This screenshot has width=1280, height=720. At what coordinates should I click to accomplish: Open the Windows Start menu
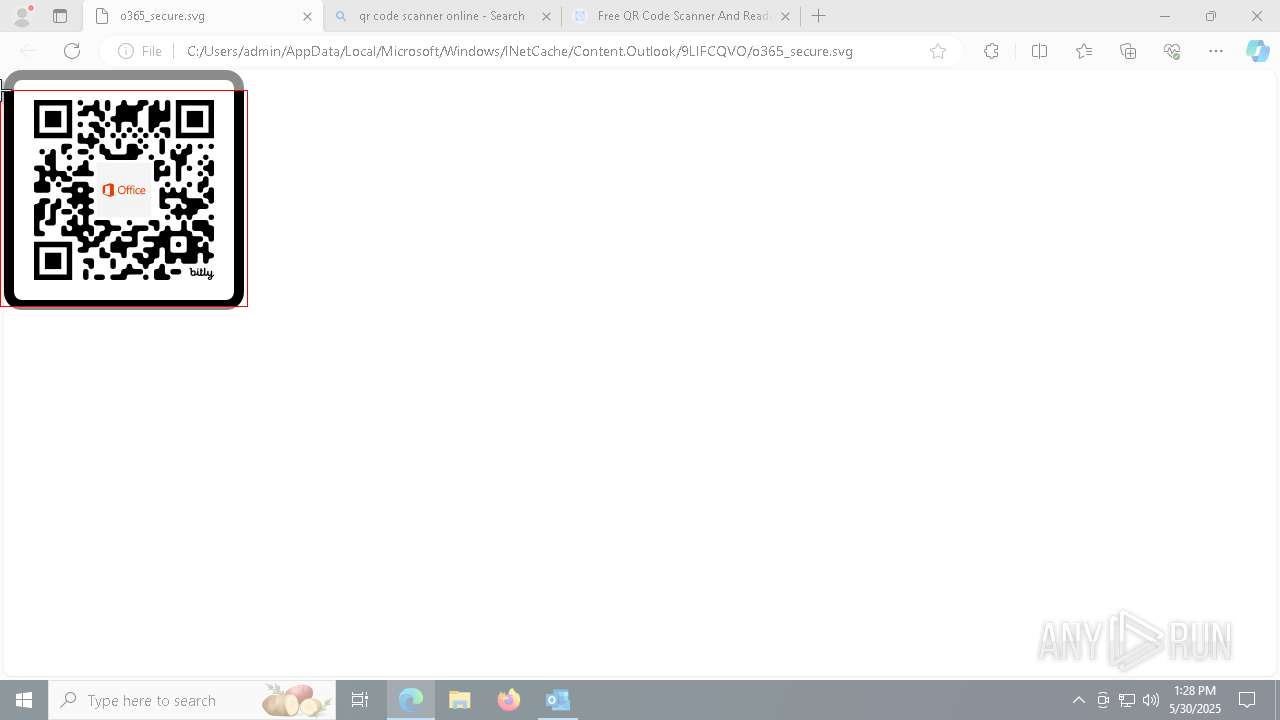tap(24, 700)
